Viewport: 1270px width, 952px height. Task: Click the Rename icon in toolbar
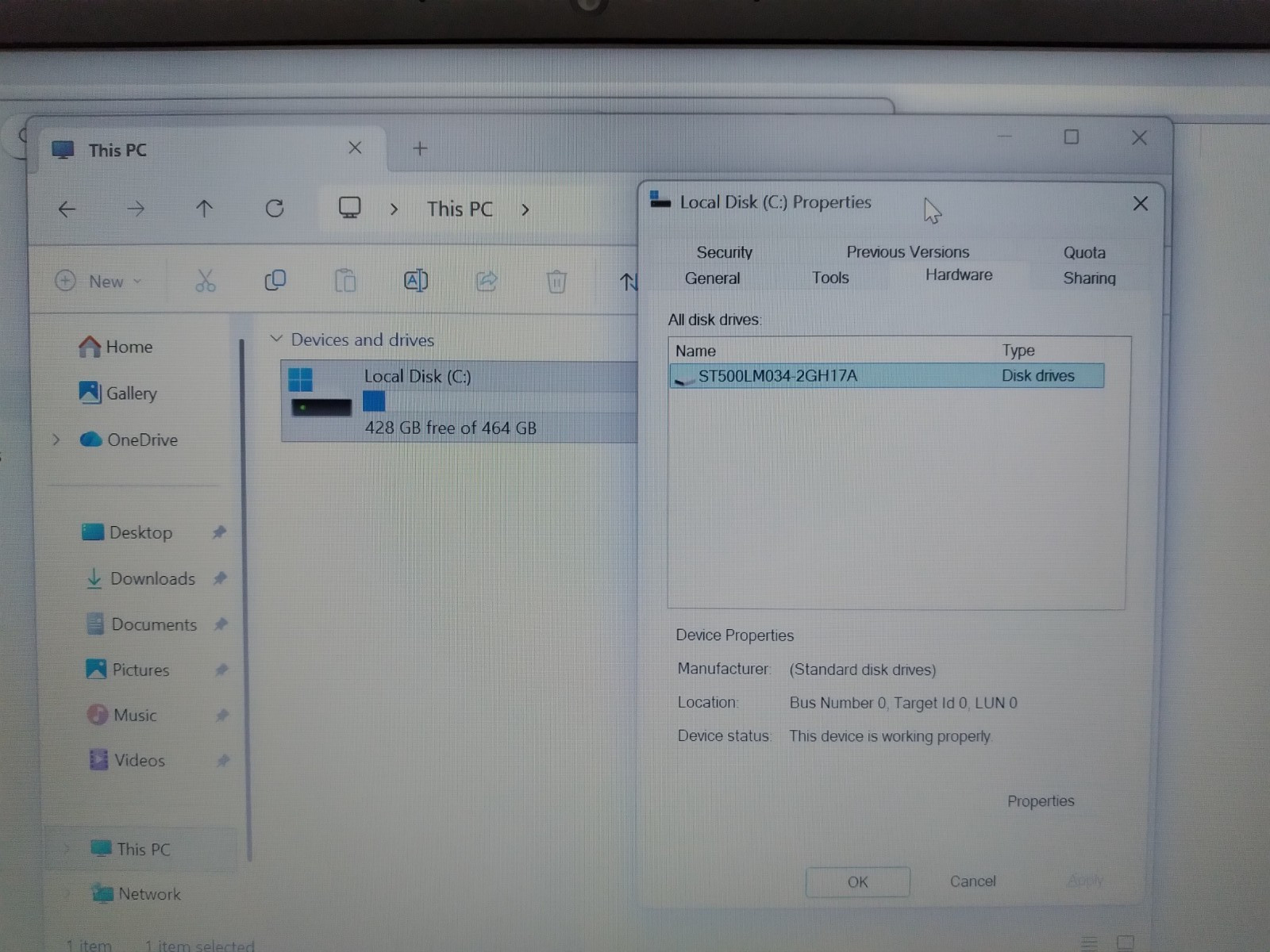click(416, 281)
